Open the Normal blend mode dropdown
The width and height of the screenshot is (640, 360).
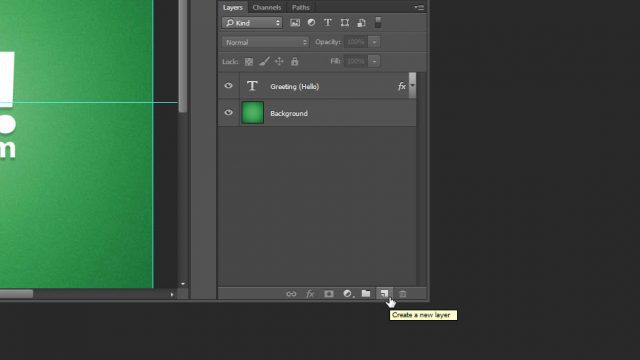(x=266, y=42)
